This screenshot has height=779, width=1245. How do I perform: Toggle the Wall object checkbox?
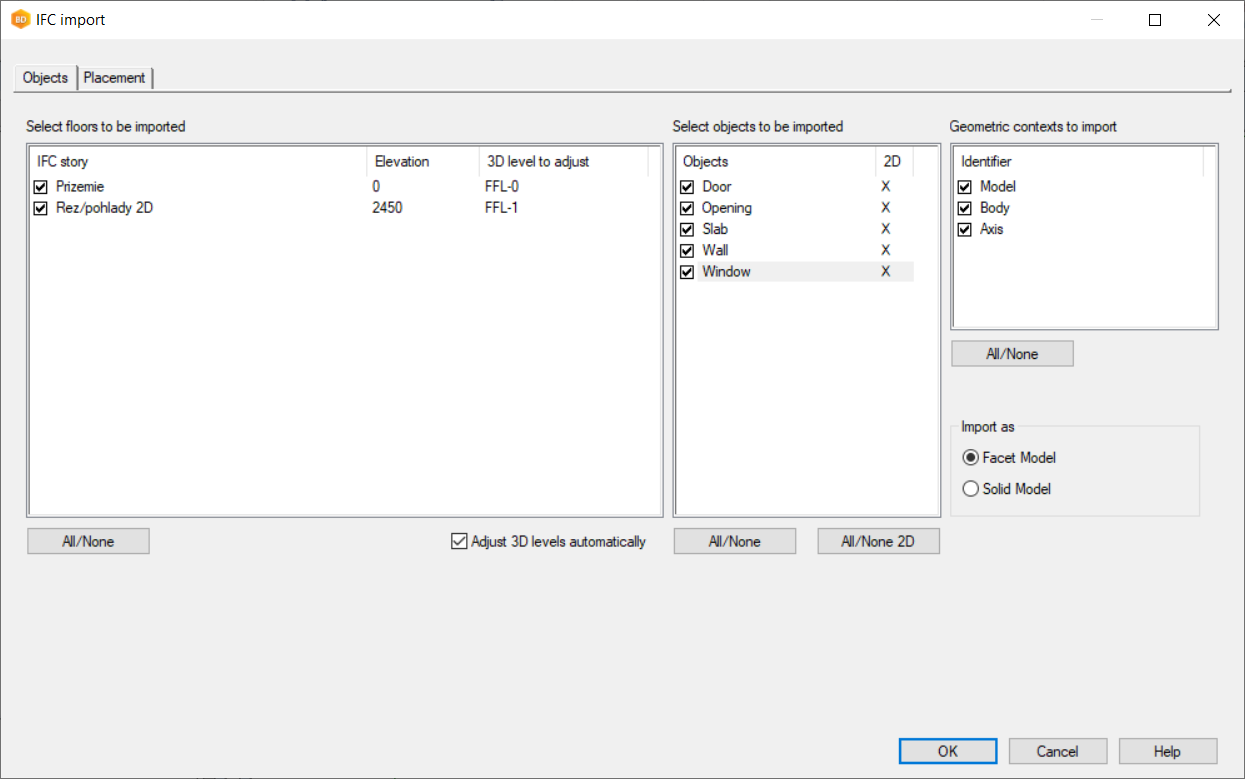687,251
